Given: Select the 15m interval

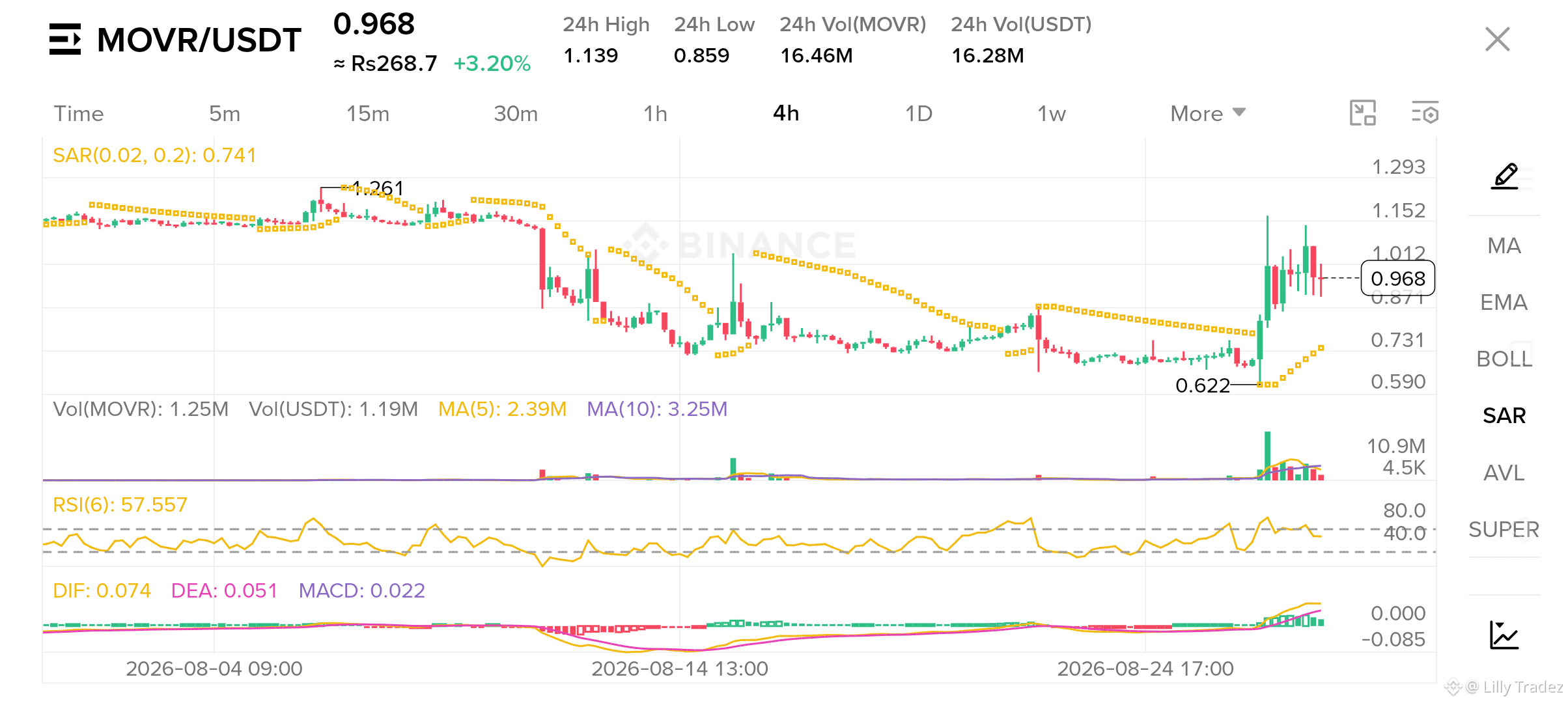Looking at the screenshot, I should coord(368,114).
